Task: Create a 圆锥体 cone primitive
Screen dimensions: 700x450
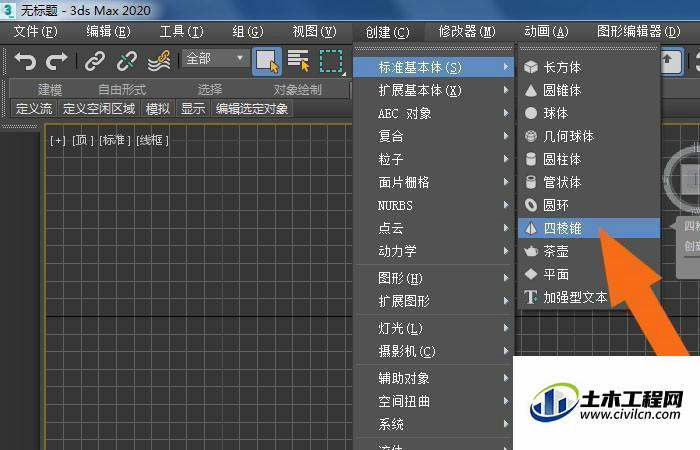Action: pyautogui.click(x=588, y=91)
